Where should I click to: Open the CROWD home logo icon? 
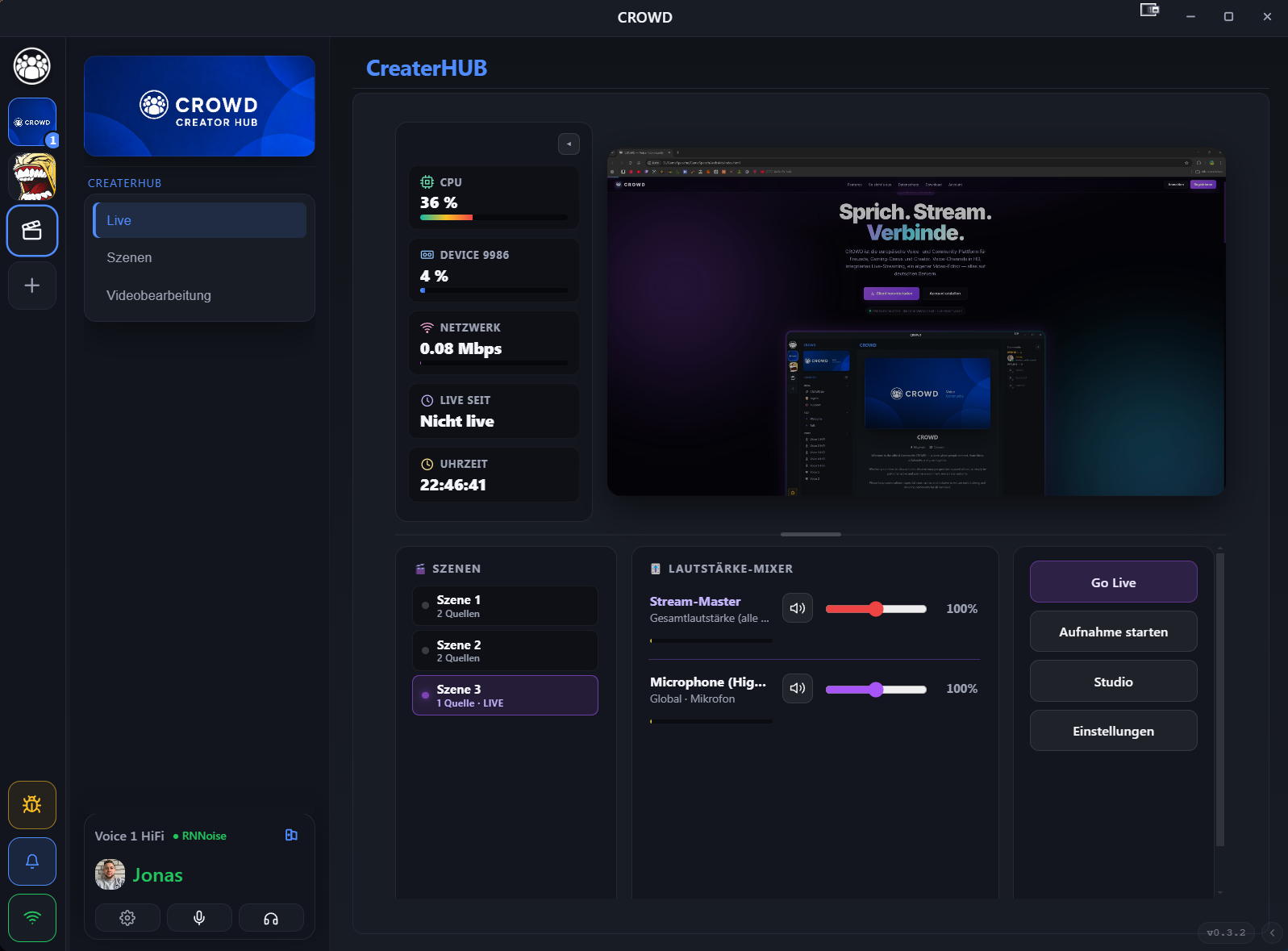click(32, 66)
